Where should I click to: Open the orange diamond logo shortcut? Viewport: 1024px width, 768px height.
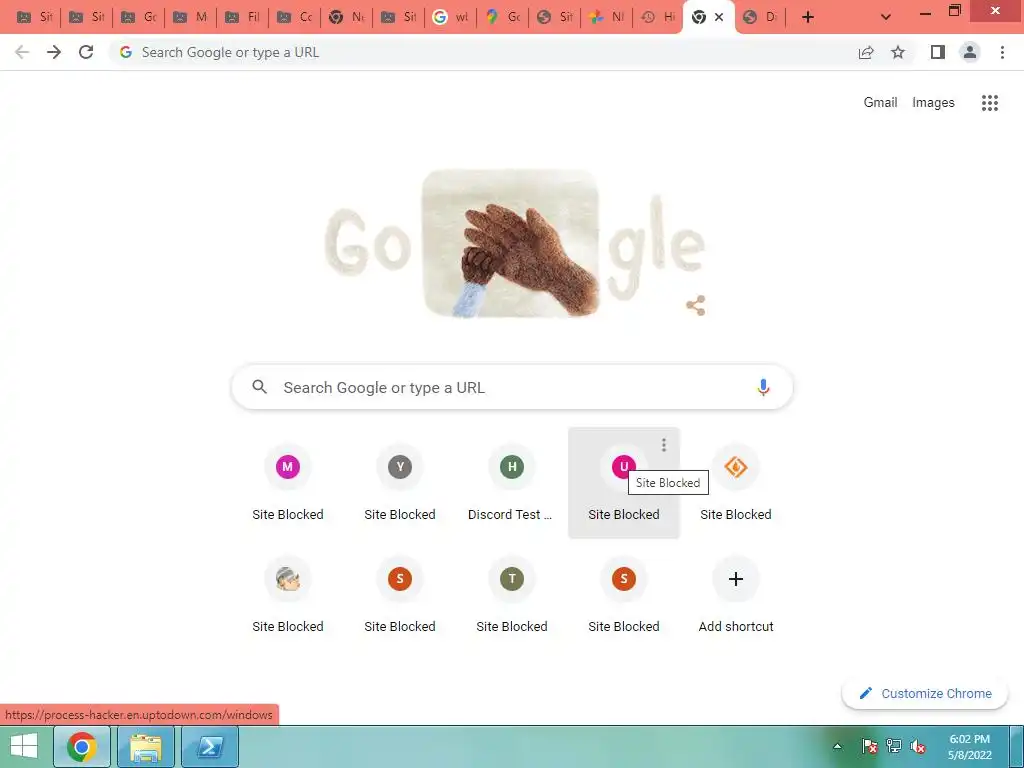coord(736,483)
